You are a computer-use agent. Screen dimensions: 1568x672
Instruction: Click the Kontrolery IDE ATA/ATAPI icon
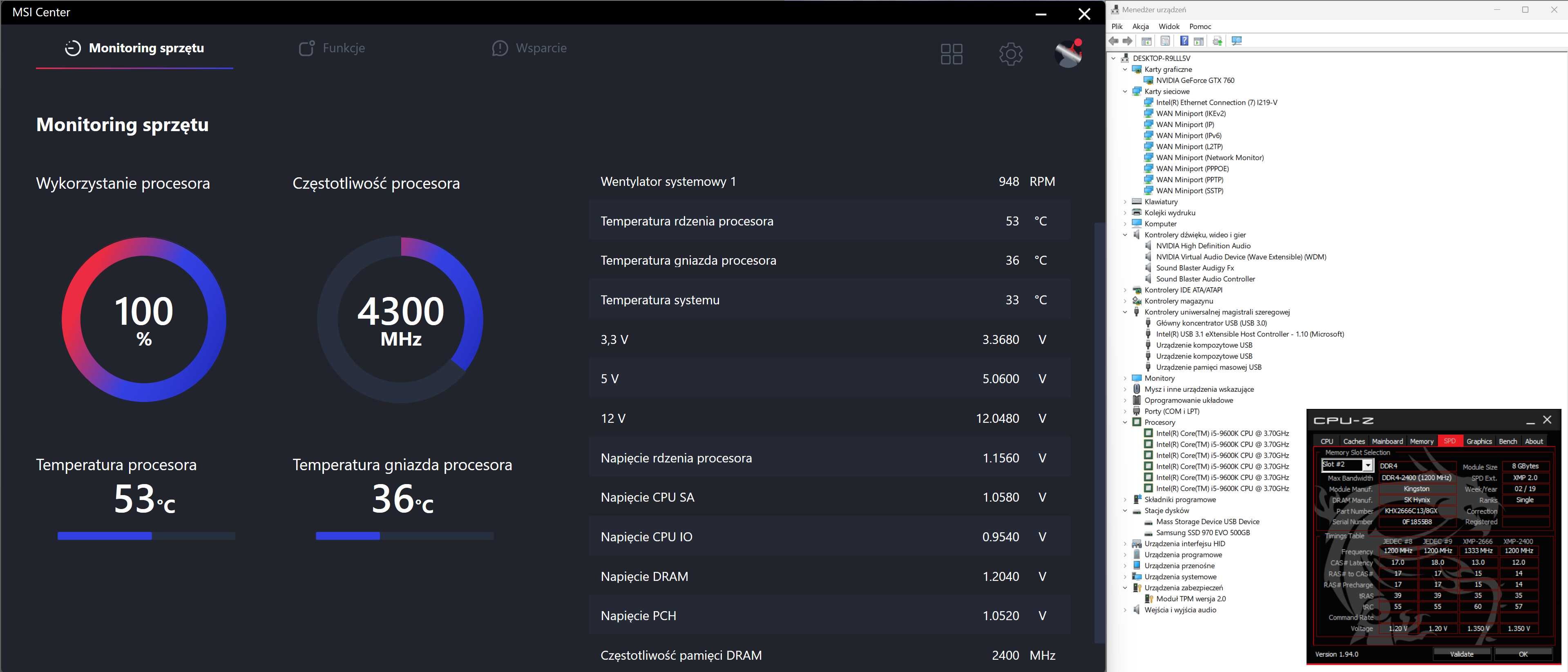pyautogui.click(x=1137, y=290)
